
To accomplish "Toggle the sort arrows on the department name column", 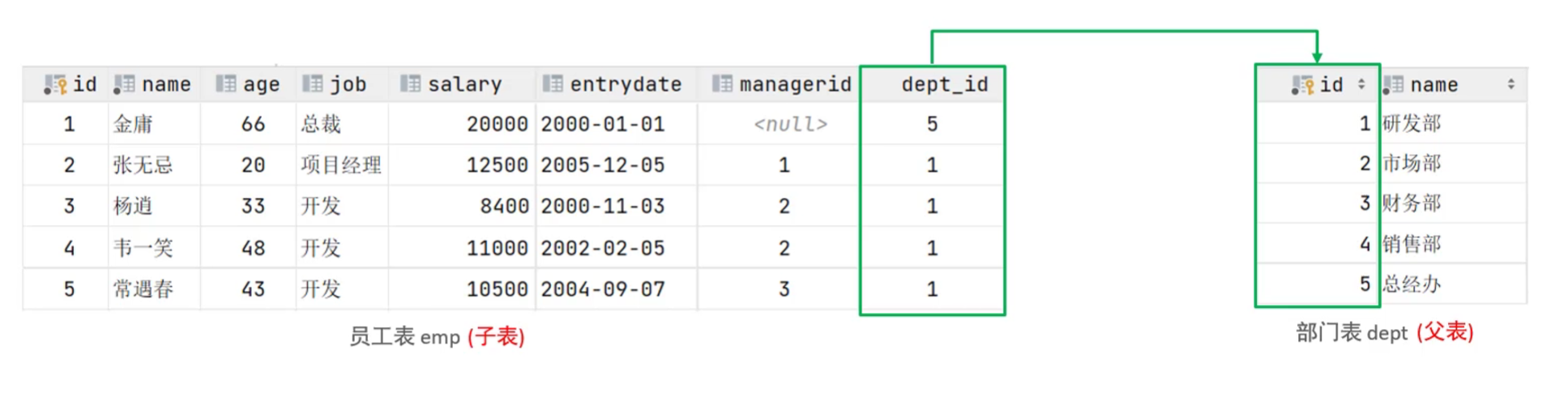I will coord(1511,84).
